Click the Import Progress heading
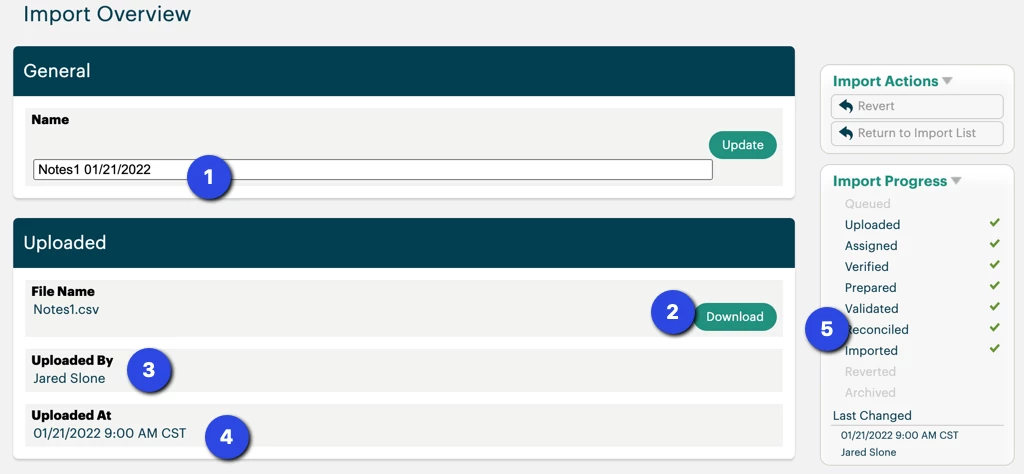This screenshot has height=474, width=1024. click(889, 181)
